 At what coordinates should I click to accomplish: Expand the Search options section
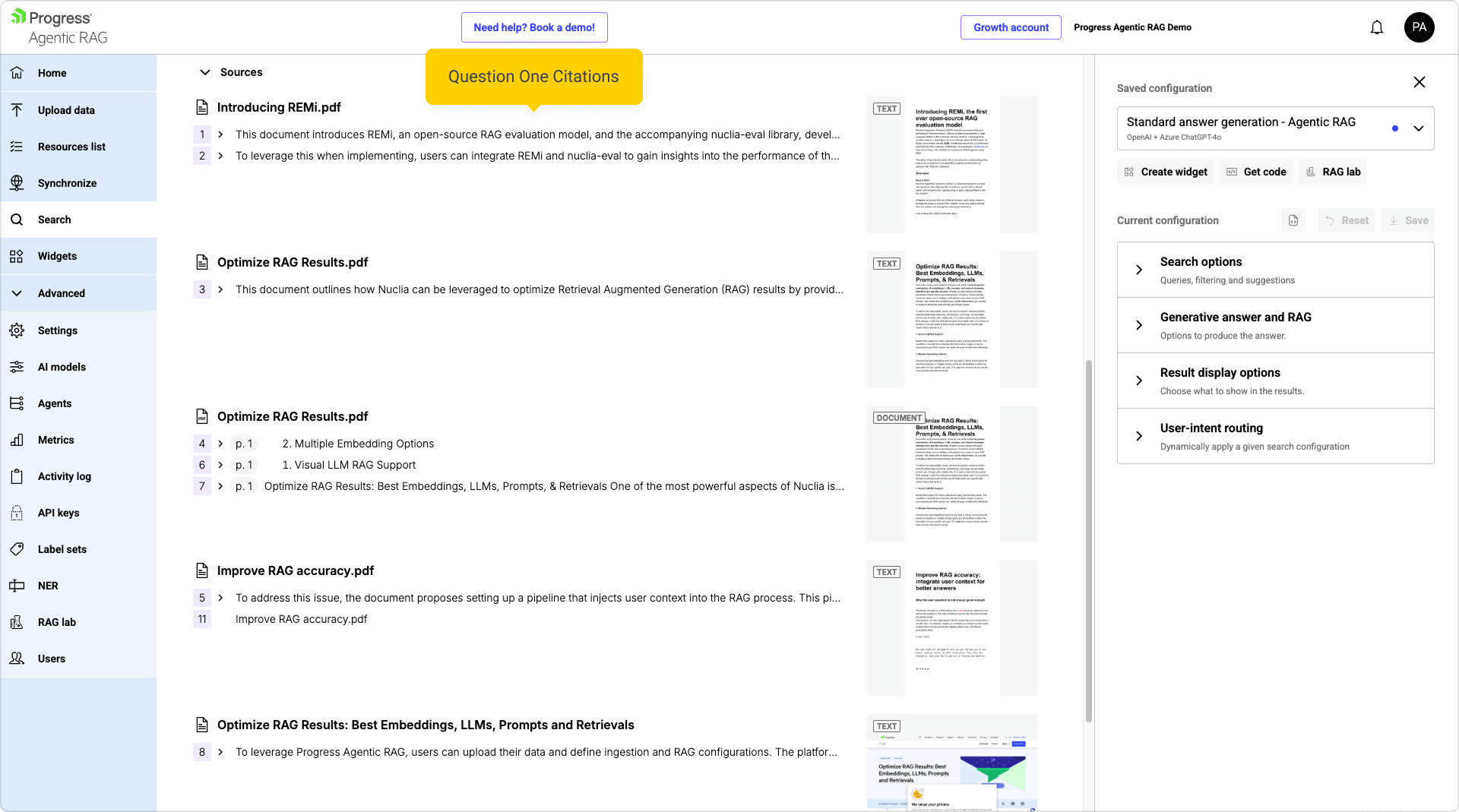(x=1138, y=270)
